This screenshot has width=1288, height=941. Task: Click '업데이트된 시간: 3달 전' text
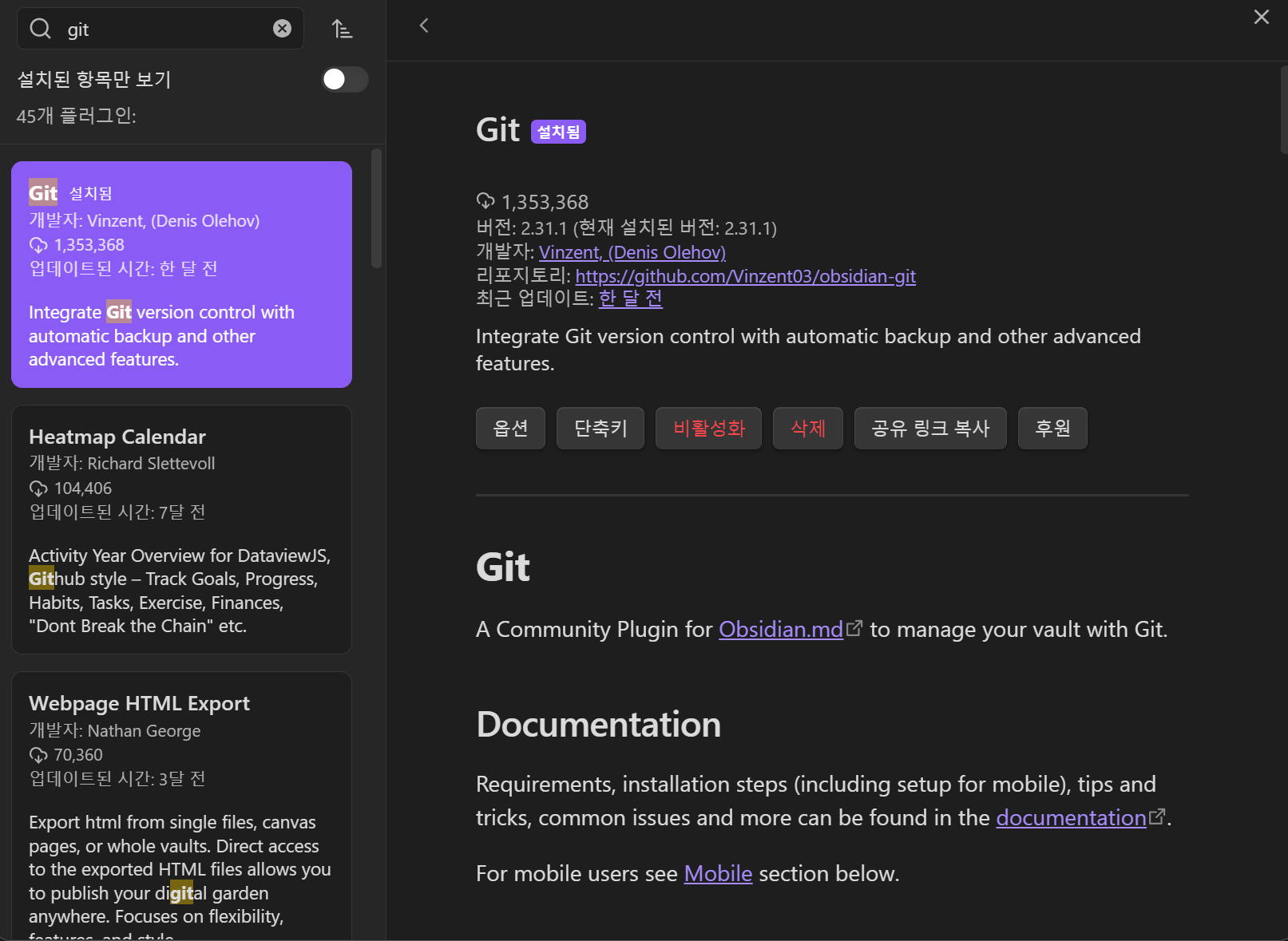pos(117,779)
